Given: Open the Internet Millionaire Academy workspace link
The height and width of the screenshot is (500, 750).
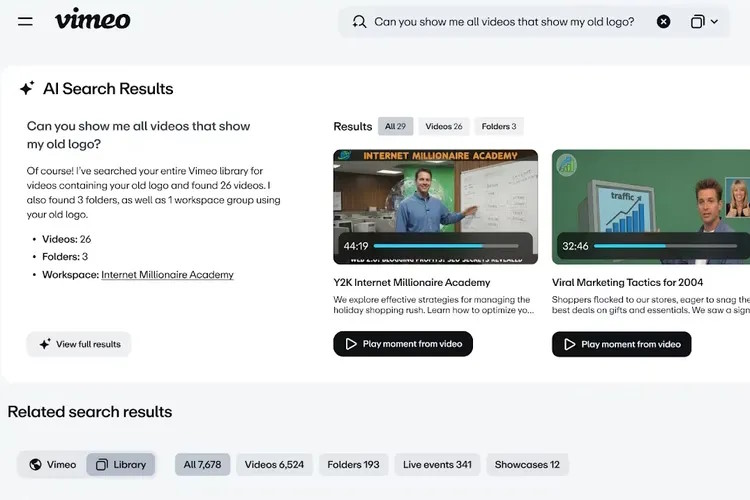Looking at the screenshot, I should [x=167, y=275].
